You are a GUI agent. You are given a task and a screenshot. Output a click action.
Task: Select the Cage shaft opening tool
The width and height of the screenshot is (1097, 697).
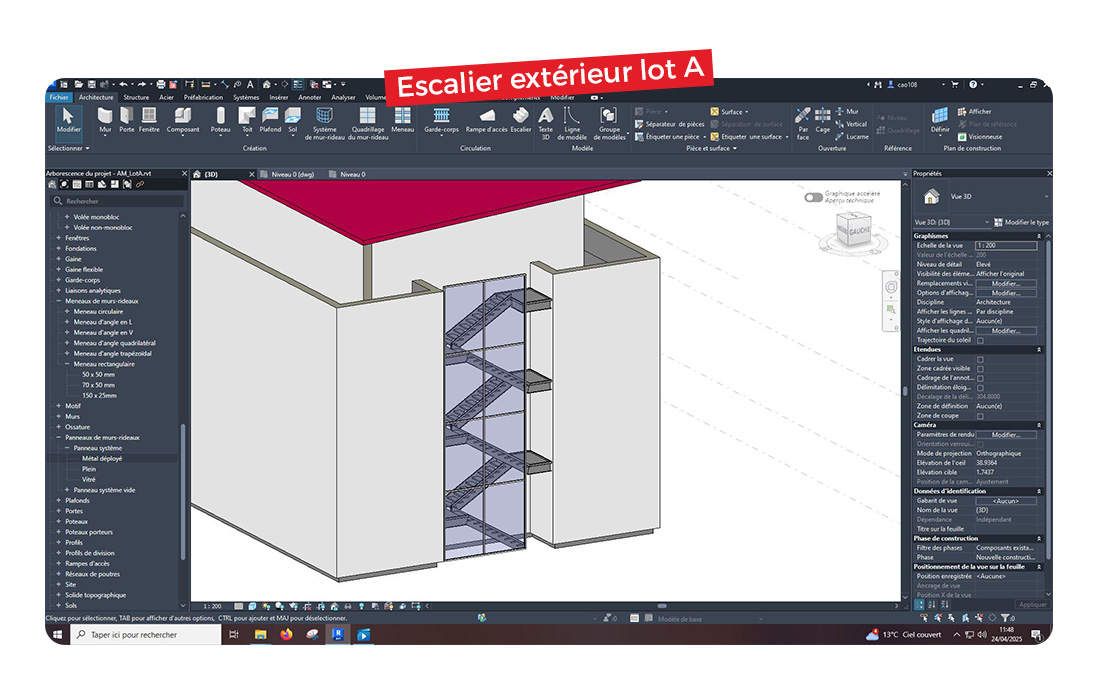point(823,120)
